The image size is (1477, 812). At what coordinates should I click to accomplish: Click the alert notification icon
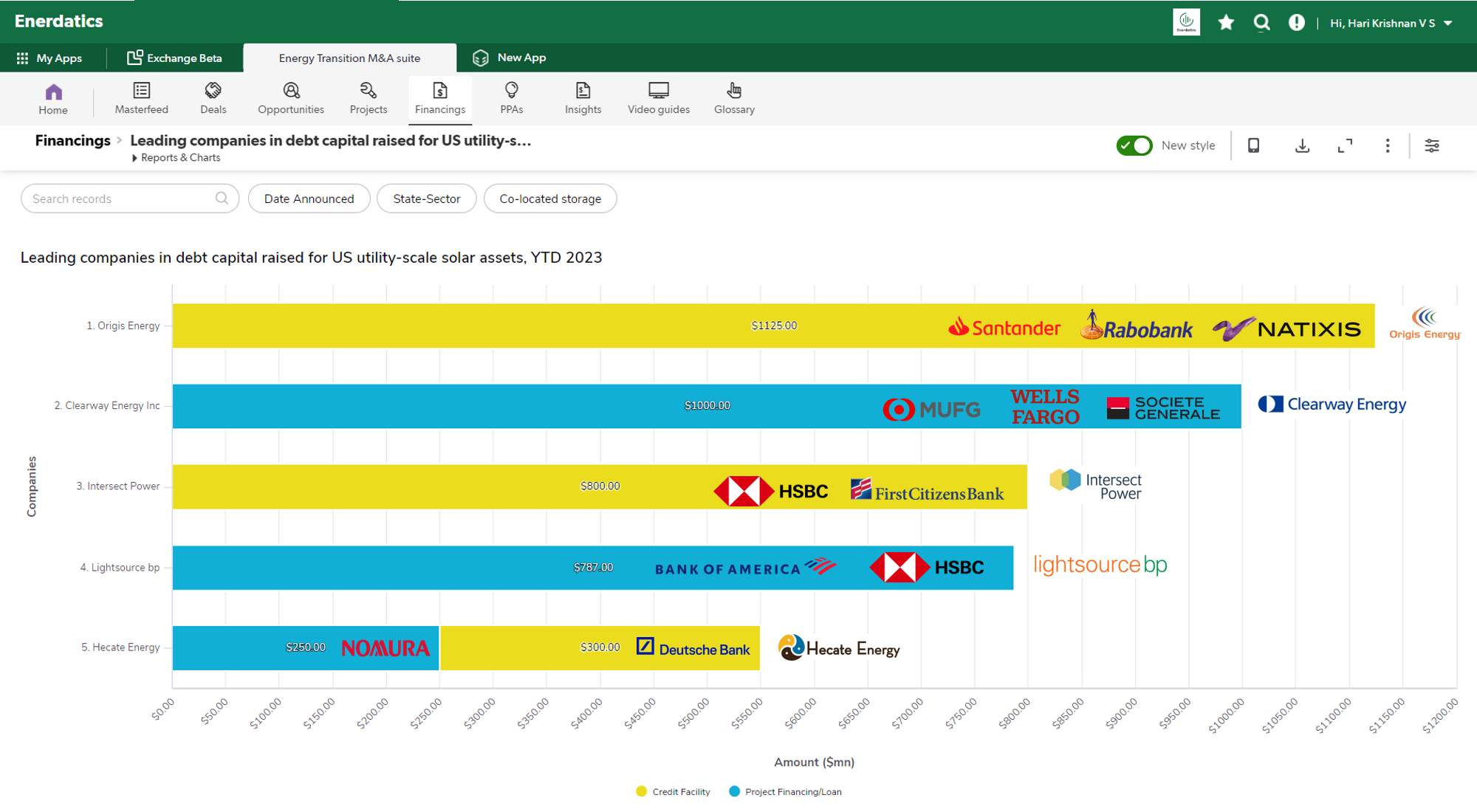point(1296,23)
